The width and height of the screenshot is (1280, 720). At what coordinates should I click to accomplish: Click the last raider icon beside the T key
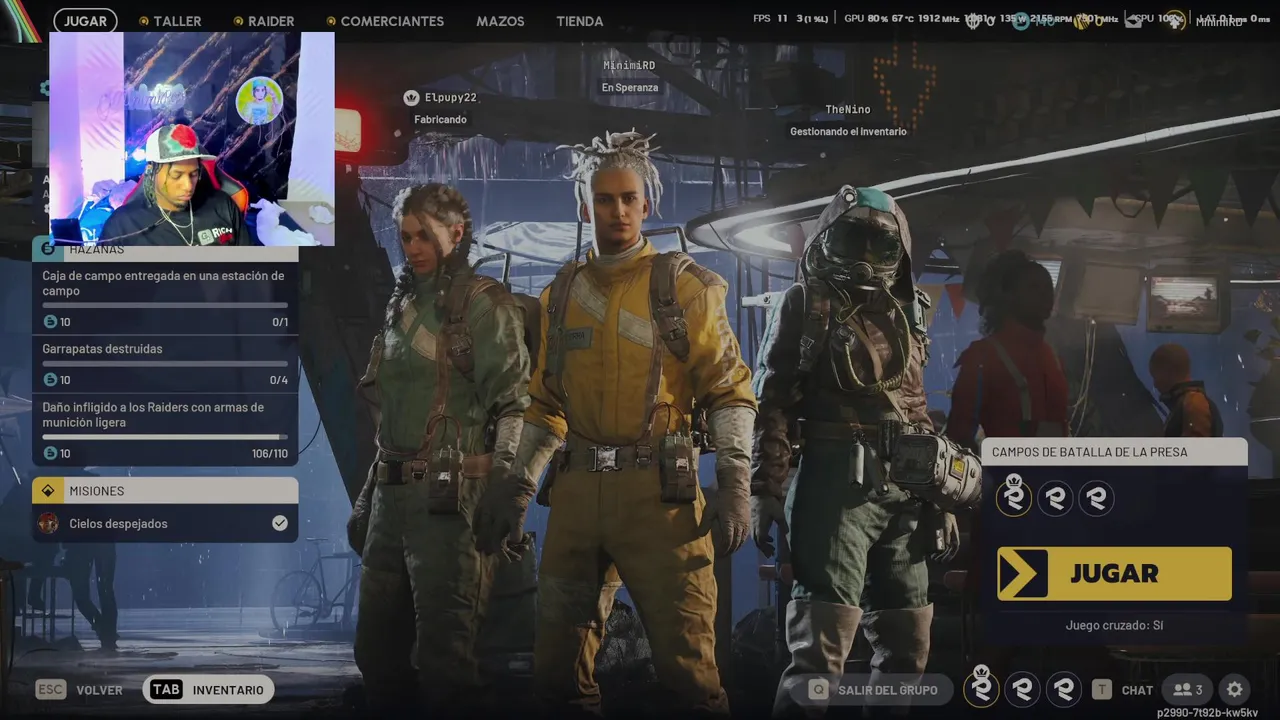pos(1064,689)
